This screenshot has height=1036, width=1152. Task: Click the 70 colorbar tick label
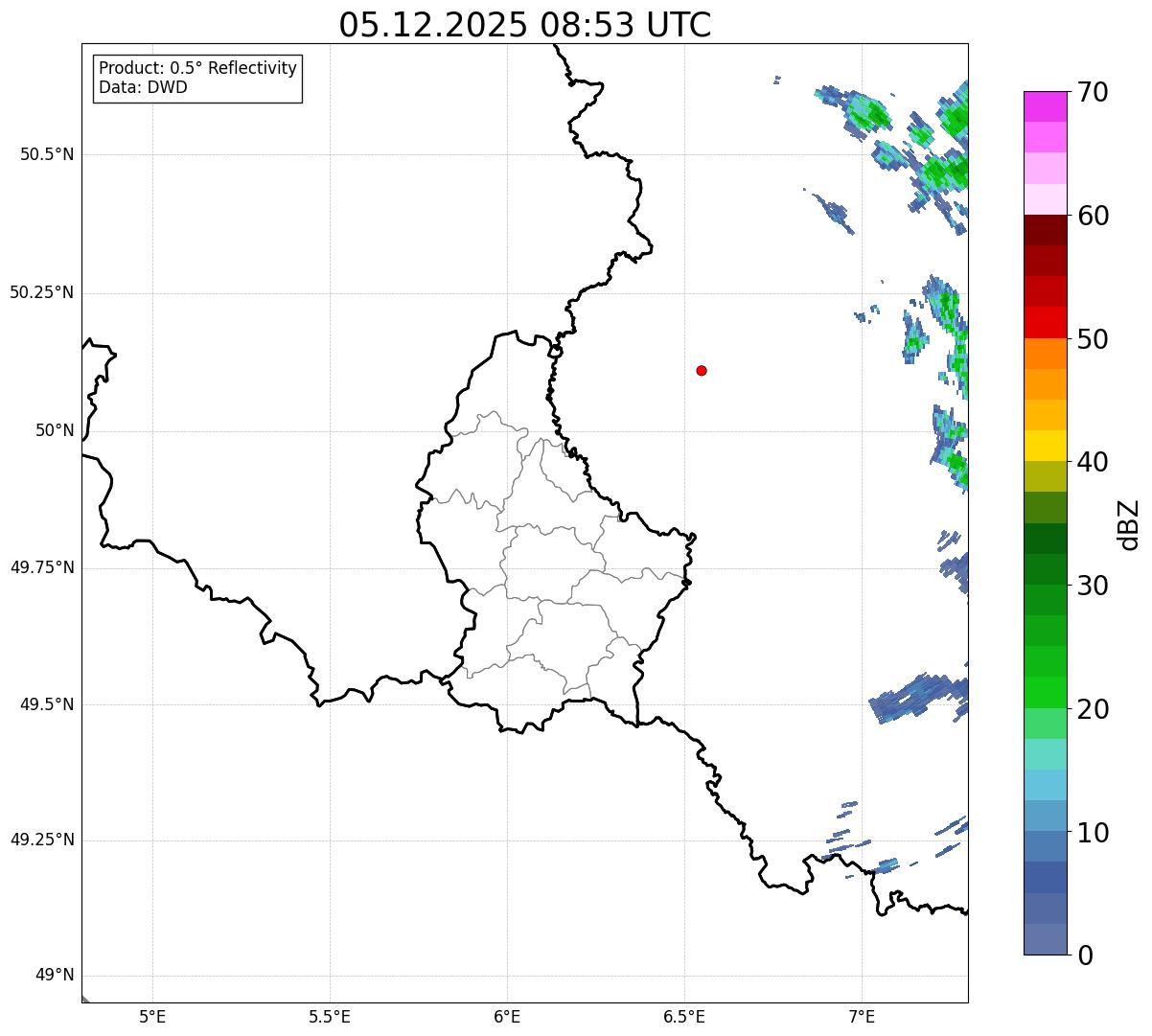point(1093,92)
